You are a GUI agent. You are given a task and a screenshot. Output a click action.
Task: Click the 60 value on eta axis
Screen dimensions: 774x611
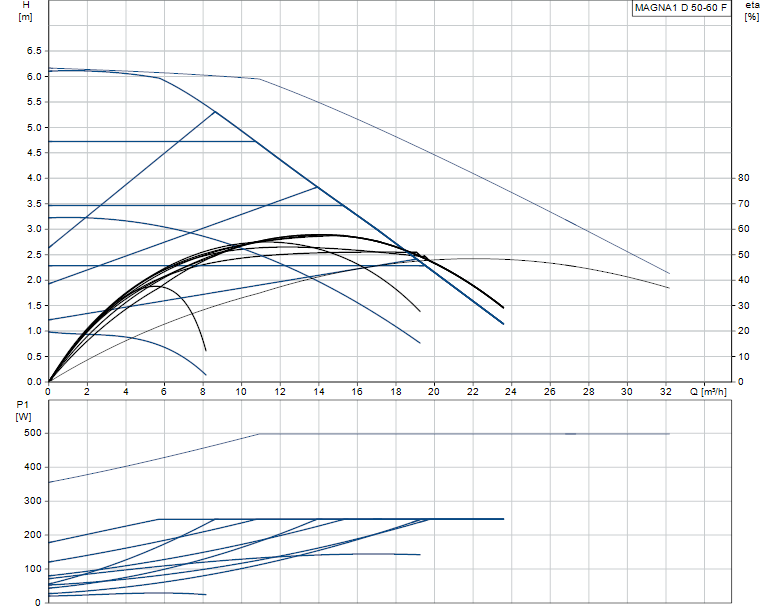coord(743,229)
